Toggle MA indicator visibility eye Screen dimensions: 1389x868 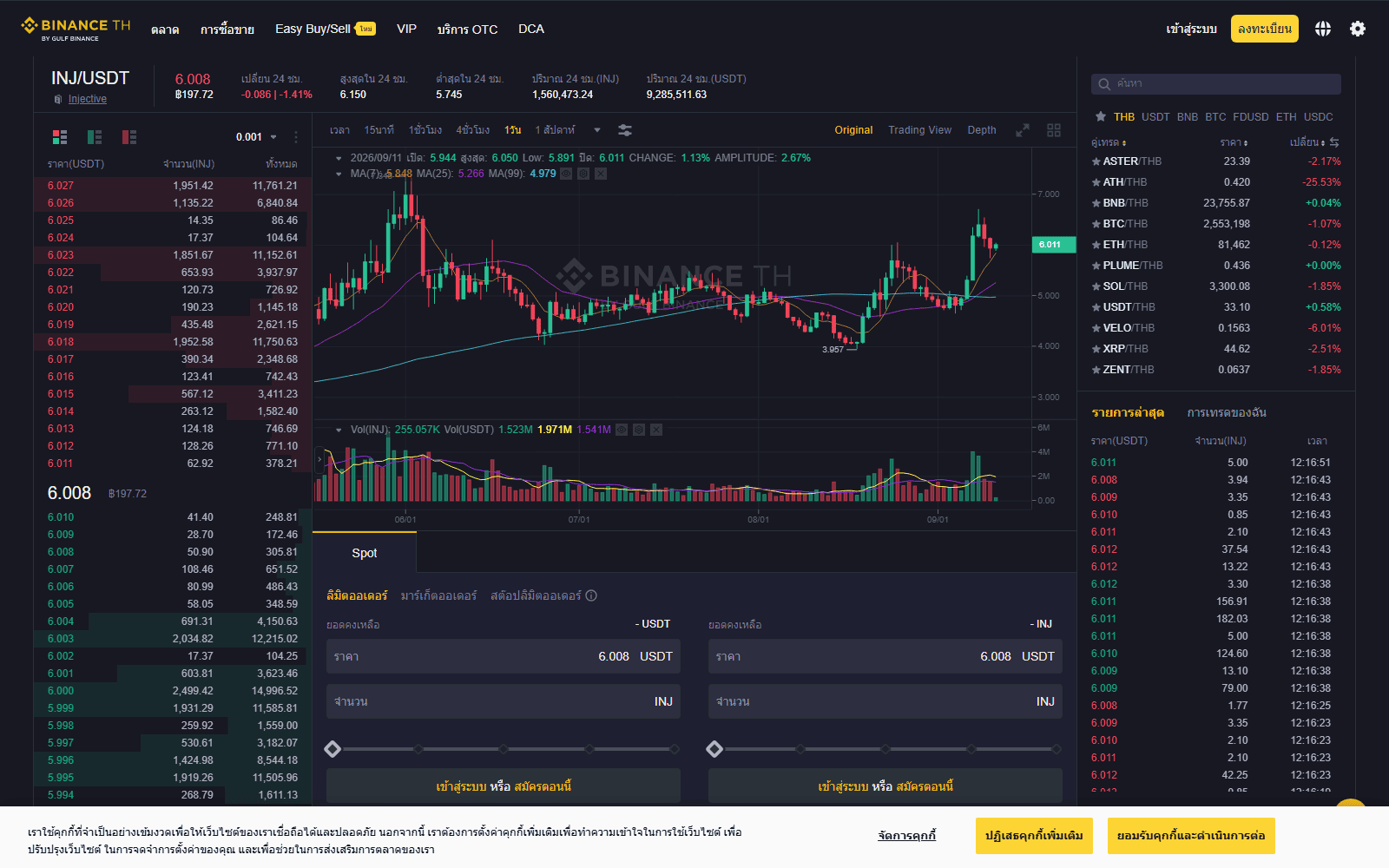coord(566,174)
